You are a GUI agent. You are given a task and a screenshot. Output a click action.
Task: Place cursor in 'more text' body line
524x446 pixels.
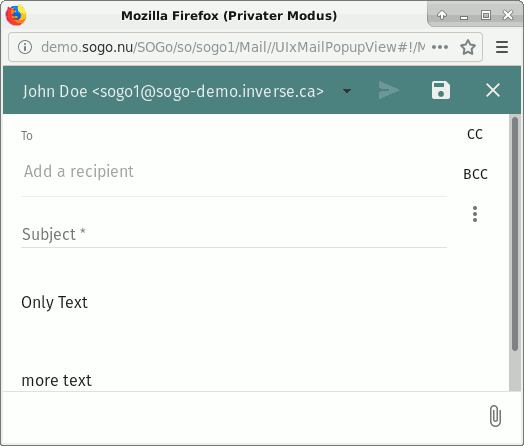56,380
